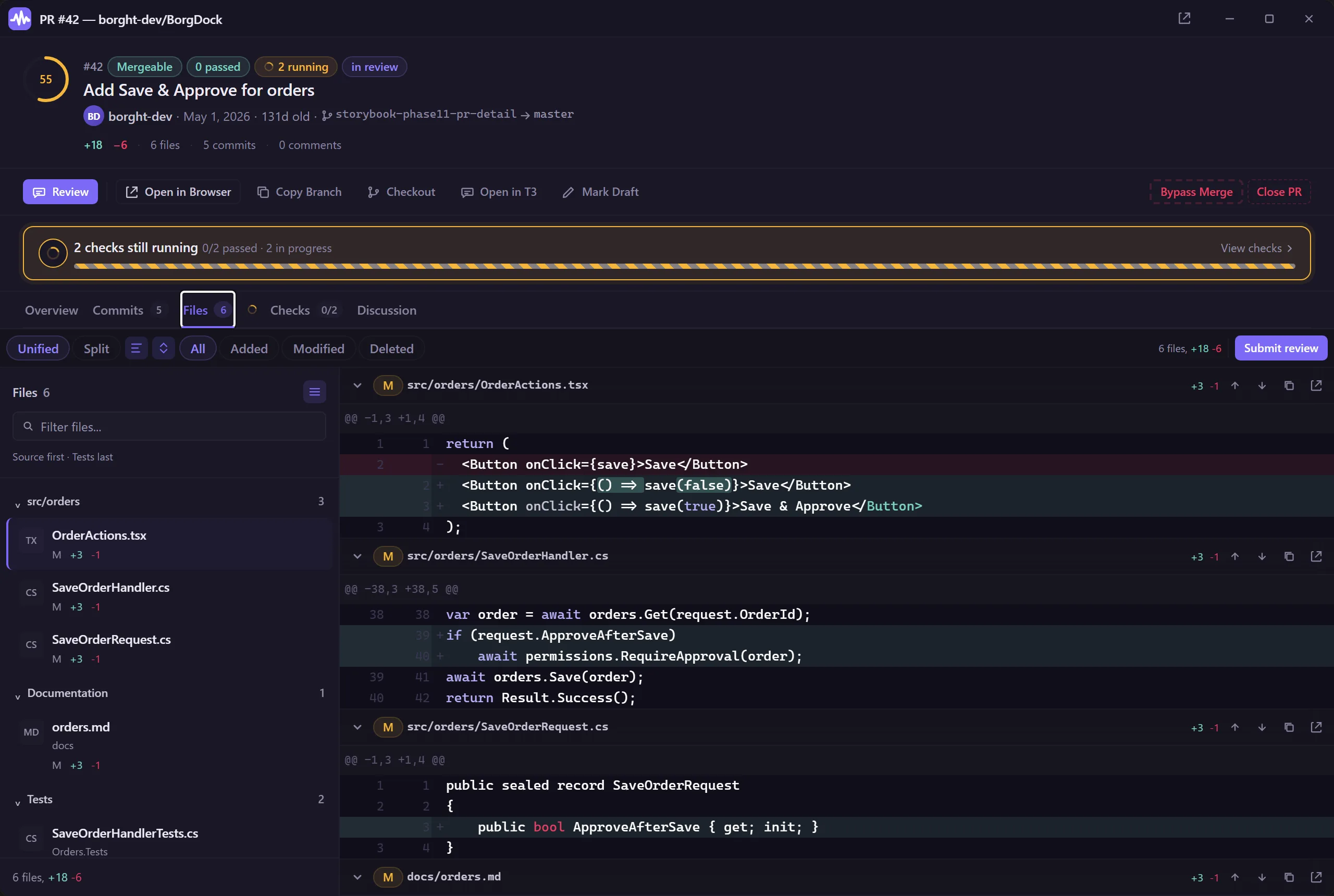Click the BD author avatar
The height and width of the screenshot is (896, 1334).
point(94,116)
